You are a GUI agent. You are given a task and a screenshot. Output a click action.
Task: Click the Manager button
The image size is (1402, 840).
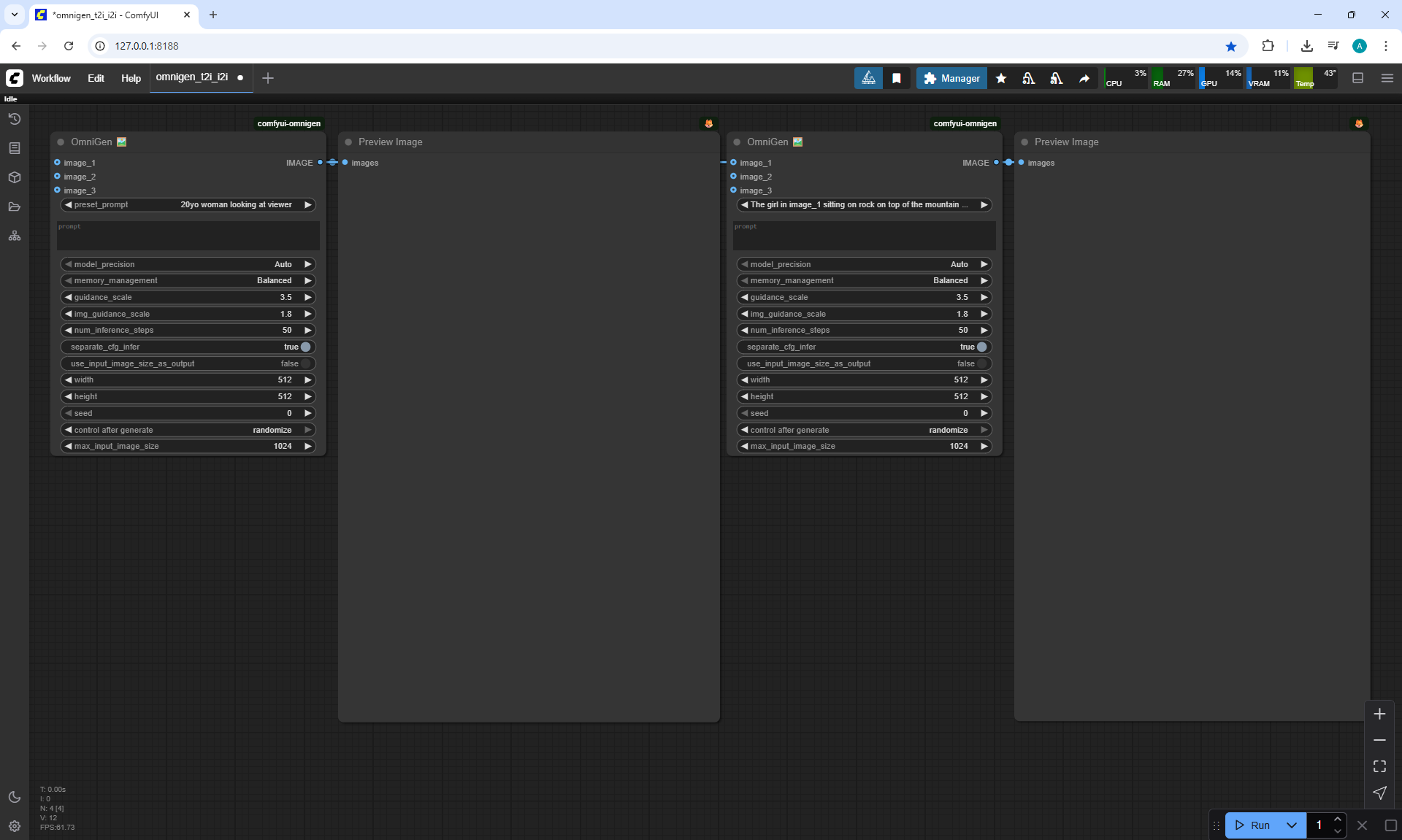[x=951, y=78]
